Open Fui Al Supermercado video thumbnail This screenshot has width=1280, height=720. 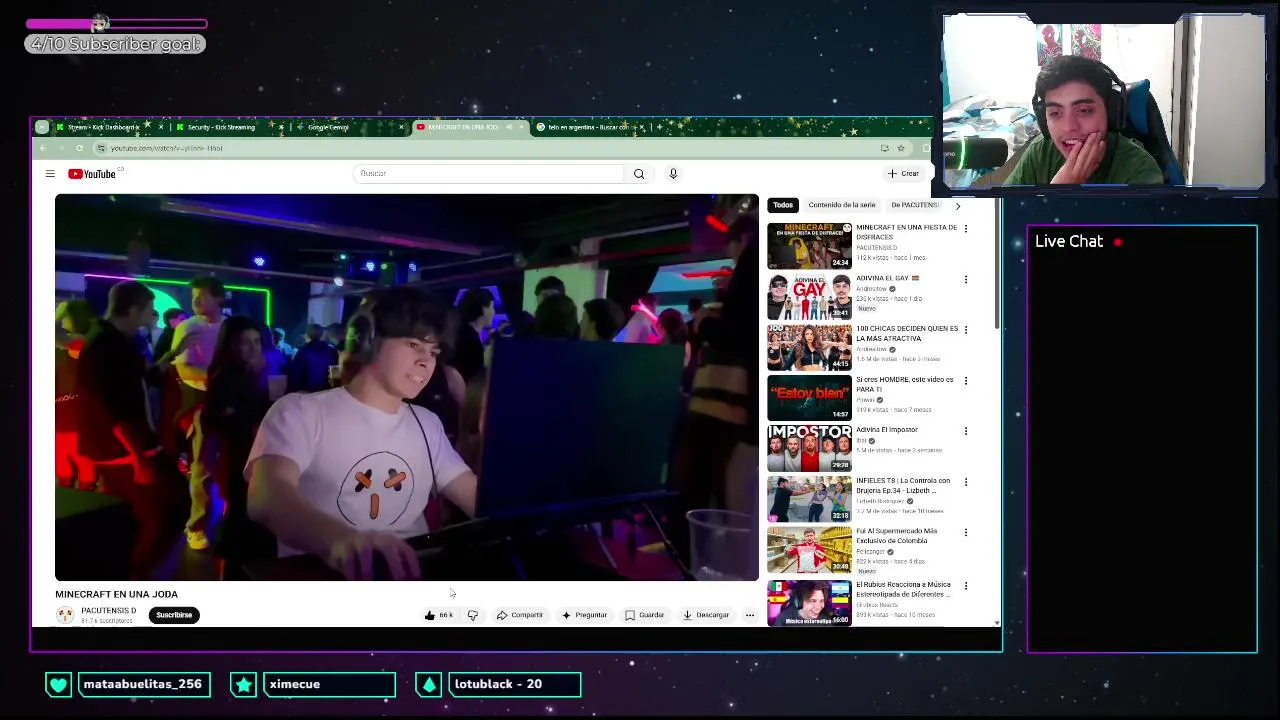point(809,550)
